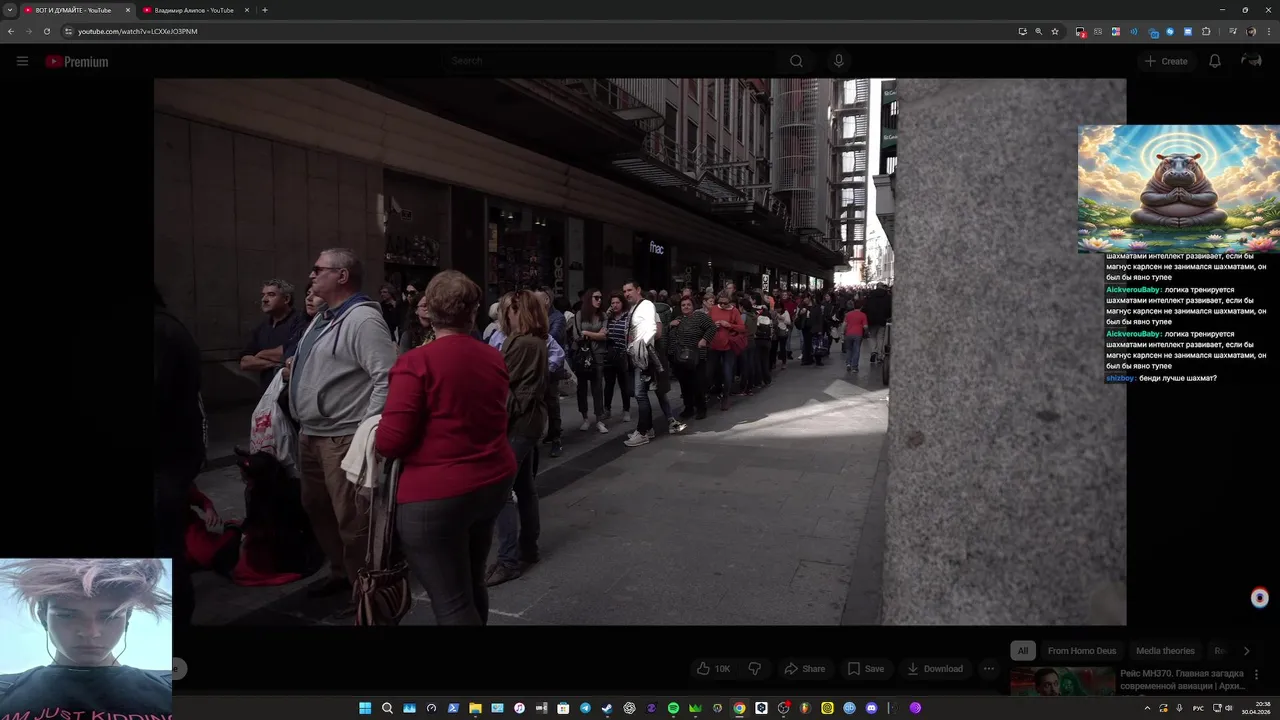This screenshot has width=1280, height=720.
Task: Open Discord from the taskbar
Action: point(871,708)
